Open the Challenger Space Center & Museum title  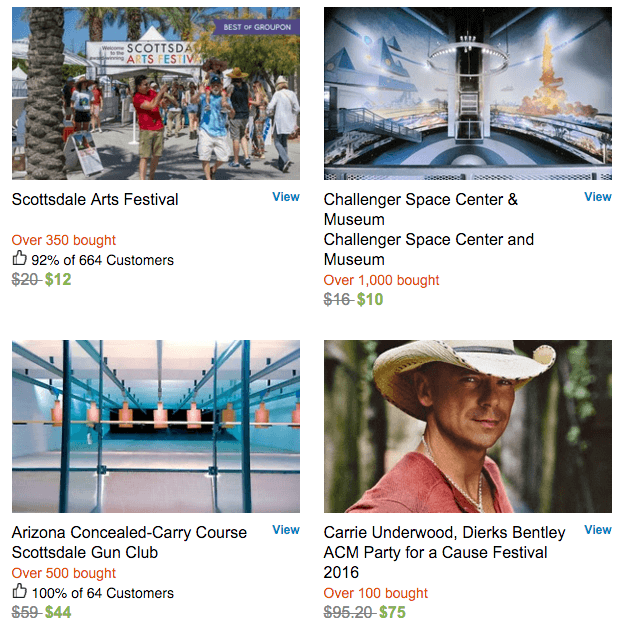pos(421,209)
